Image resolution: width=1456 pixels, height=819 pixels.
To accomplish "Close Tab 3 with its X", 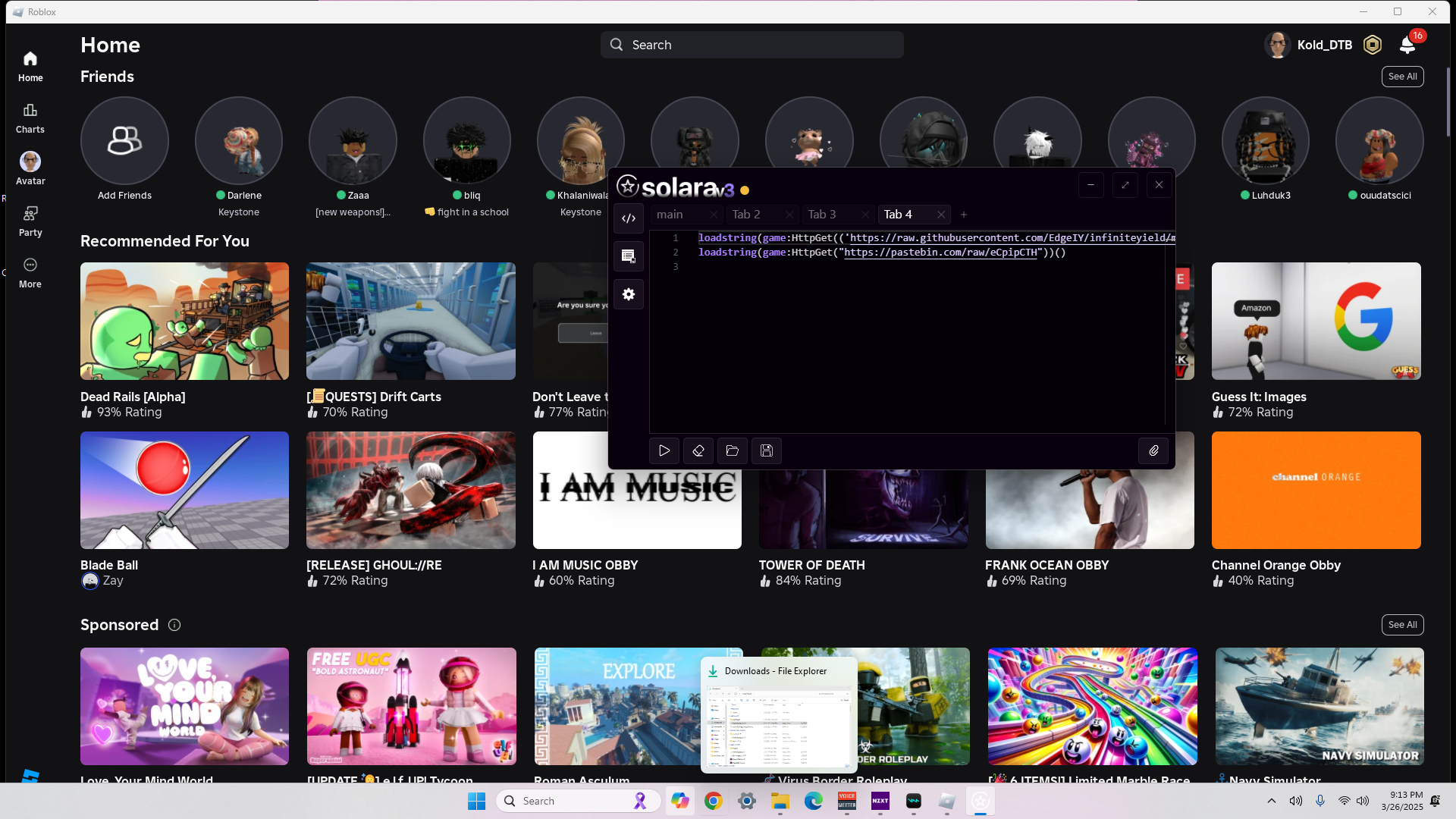I will 865,215.
